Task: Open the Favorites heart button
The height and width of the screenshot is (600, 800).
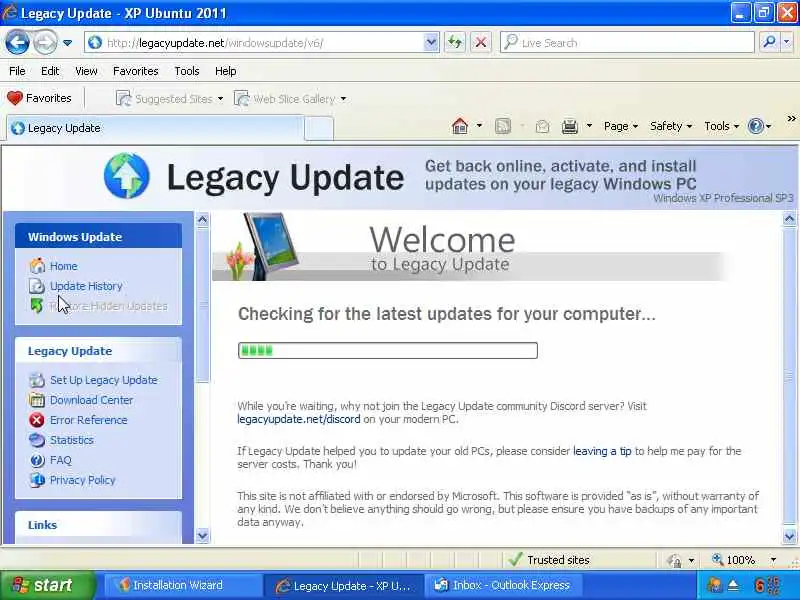Action: click(39, 98)
